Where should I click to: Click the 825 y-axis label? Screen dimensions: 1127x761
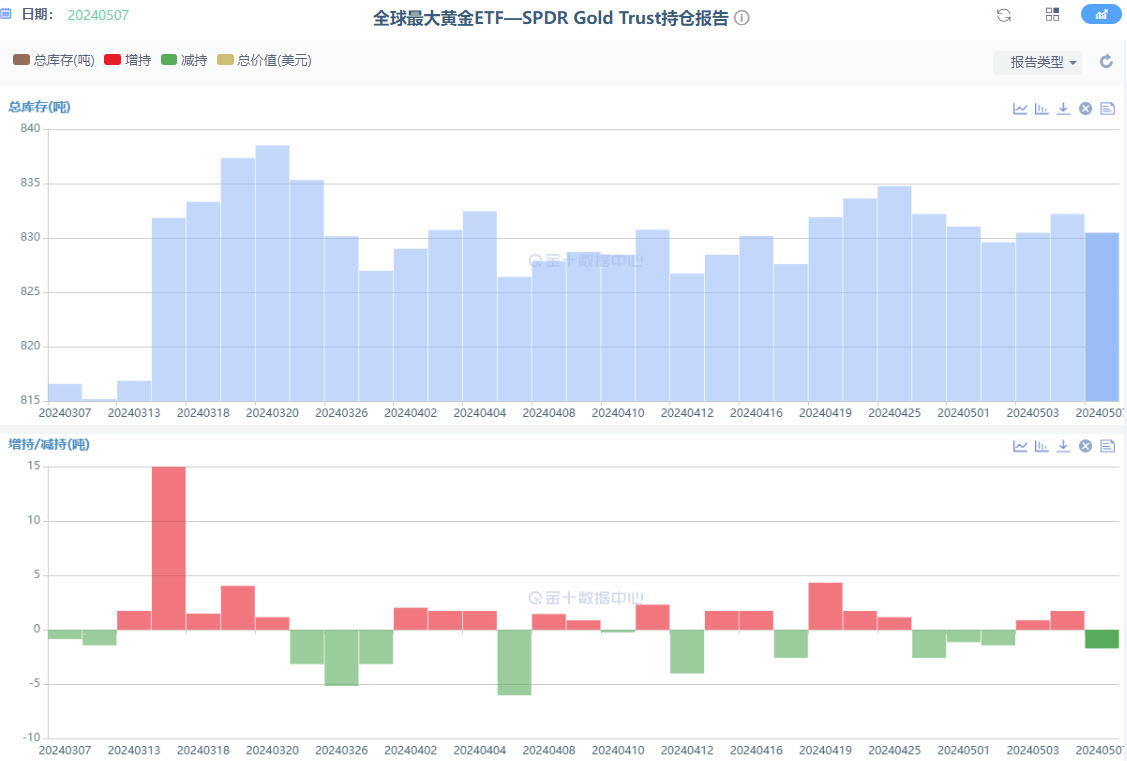tap(30, 292)
